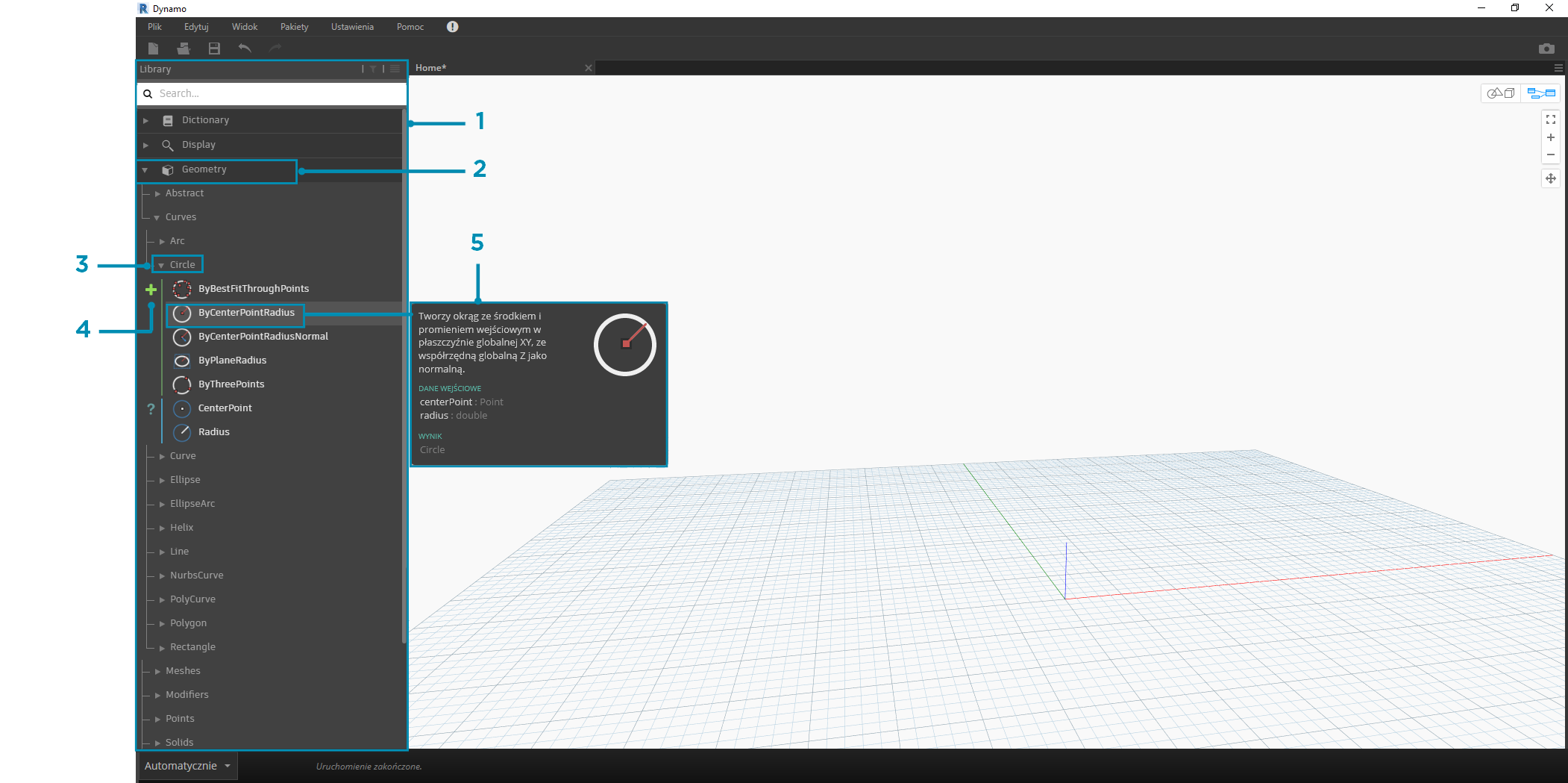This screenshot has width=1568, height=783.
Task: Open the Plik menu
Action: point(154,27)
